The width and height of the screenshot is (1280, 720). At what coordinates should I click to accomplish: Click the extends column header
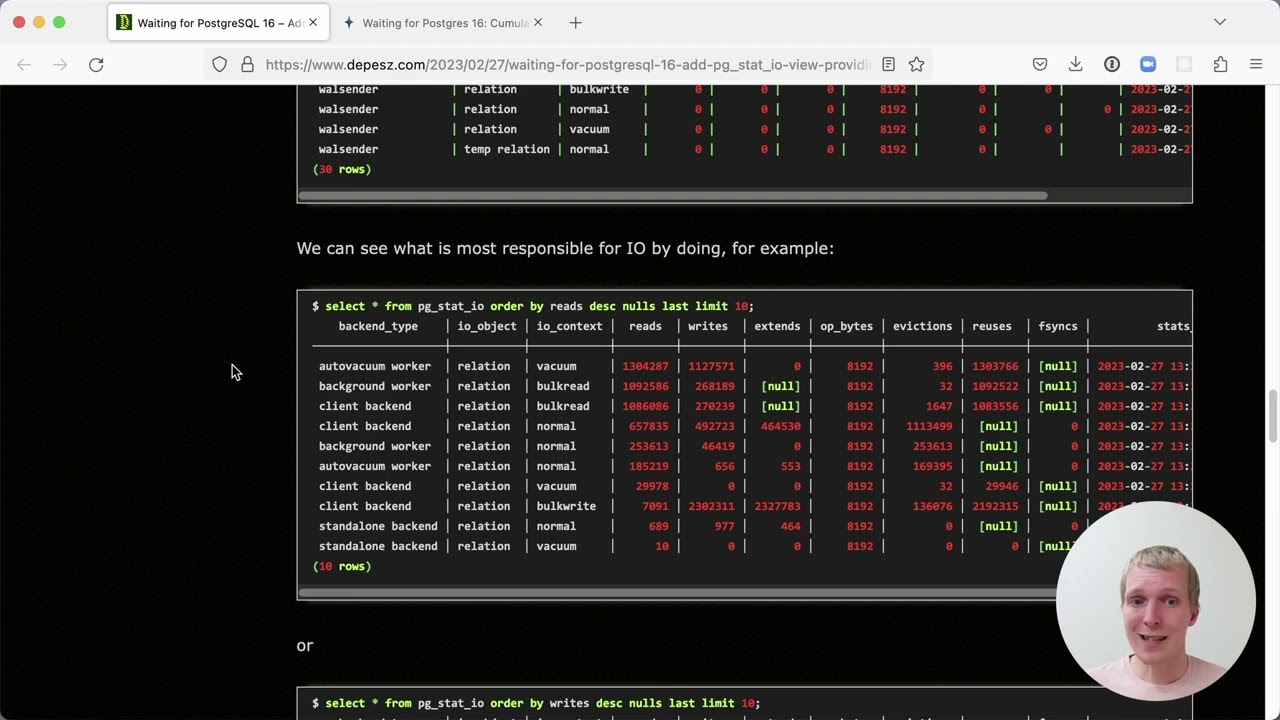point(777,326)
